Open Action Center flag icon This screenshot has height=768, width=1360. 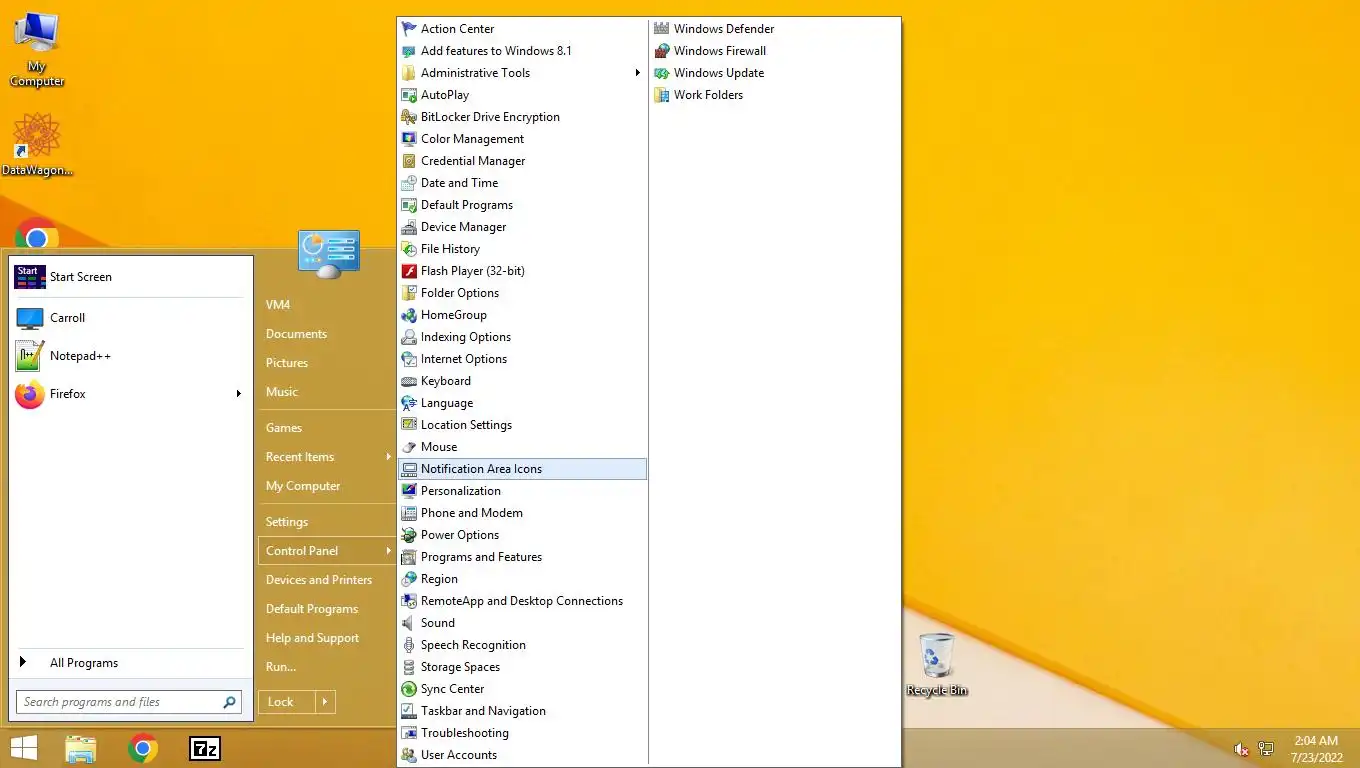pos(409,29)
